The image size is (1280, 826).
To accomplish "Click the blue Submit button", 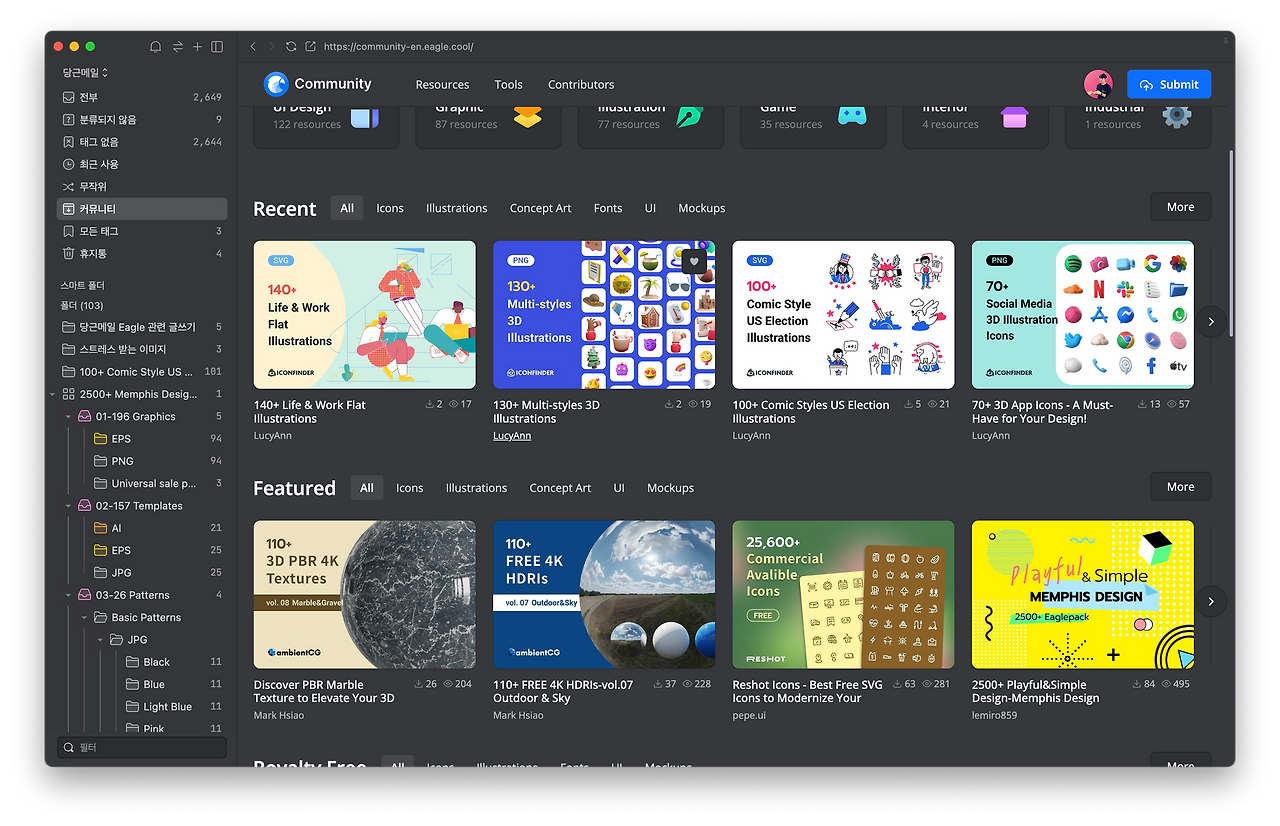I will (1169, 84).
